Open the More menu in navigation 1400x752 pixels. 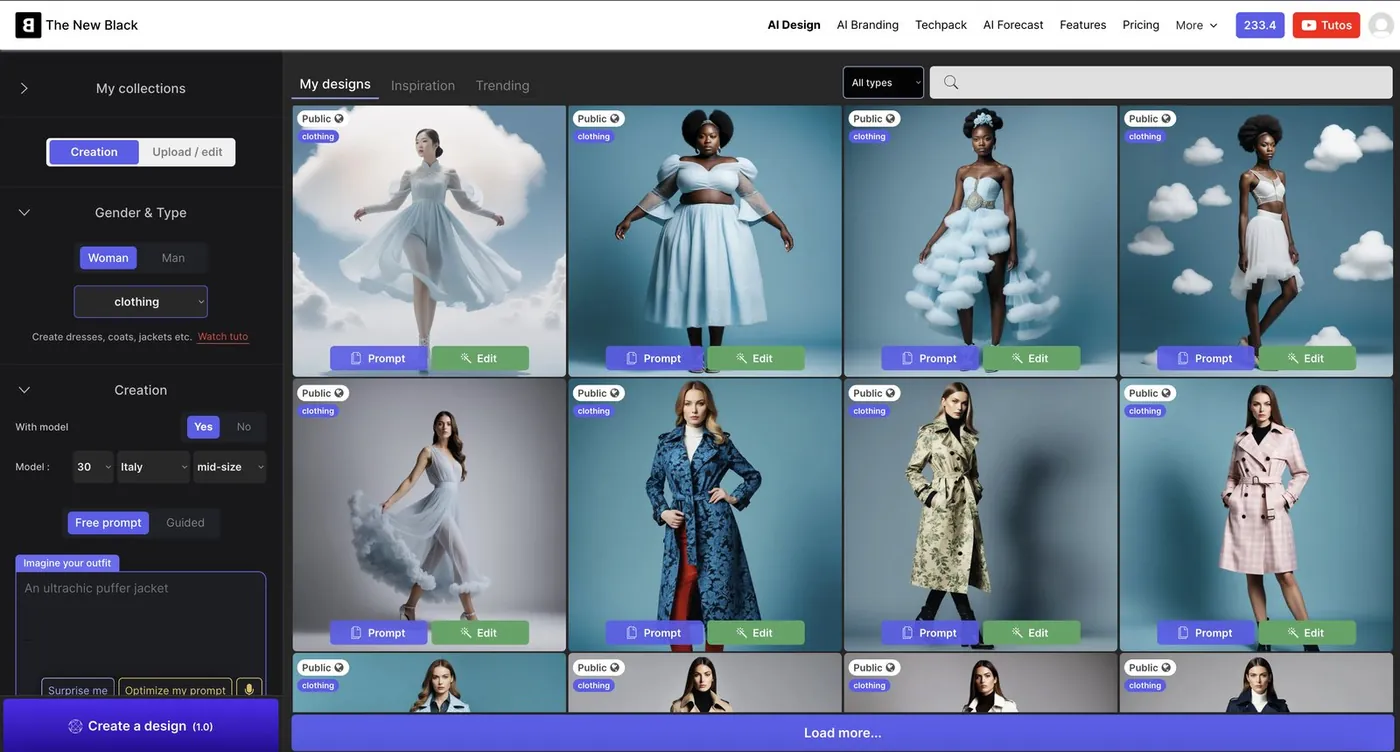click(x=1196, y=25)
